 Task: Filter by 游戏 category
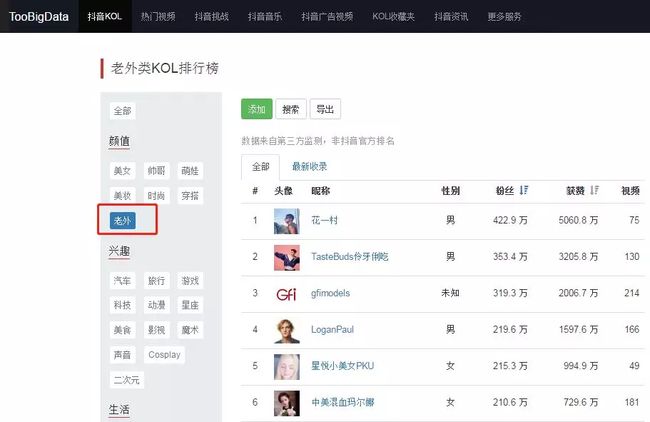coord(190,281)
